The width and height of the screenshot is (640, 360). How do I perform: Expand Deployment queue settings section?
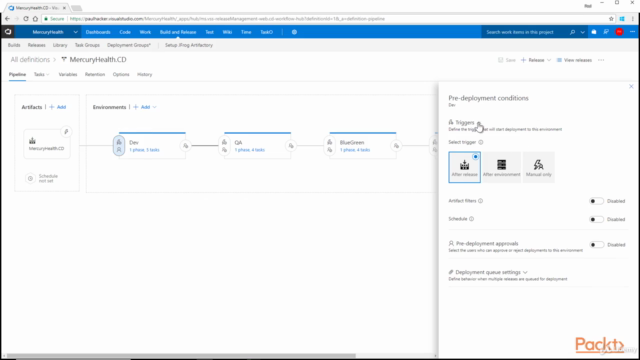(x=525, y=272)
